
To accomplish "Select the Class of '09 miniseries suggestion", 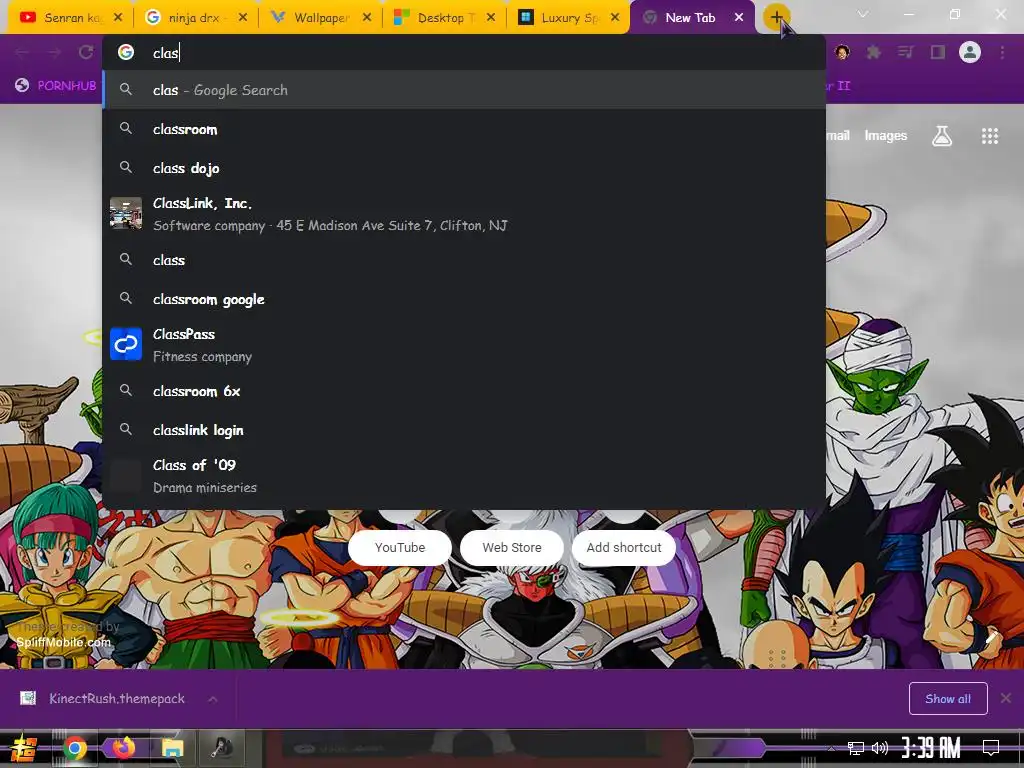I will point(464,476).
